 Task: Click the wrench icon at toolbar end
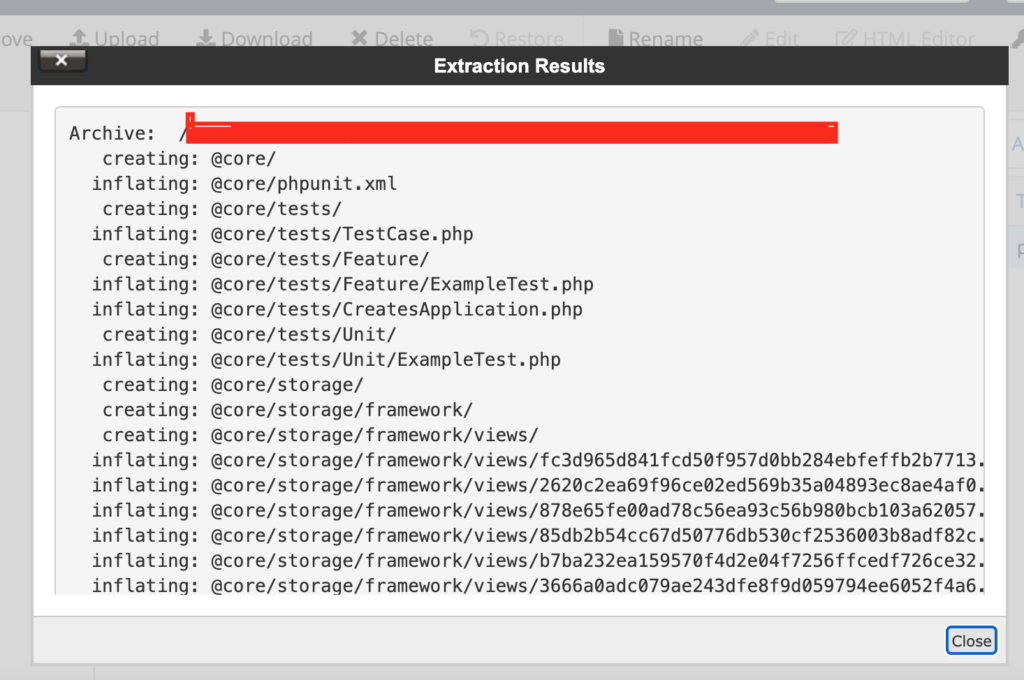pyautogui.click(x=1016, y=39)
